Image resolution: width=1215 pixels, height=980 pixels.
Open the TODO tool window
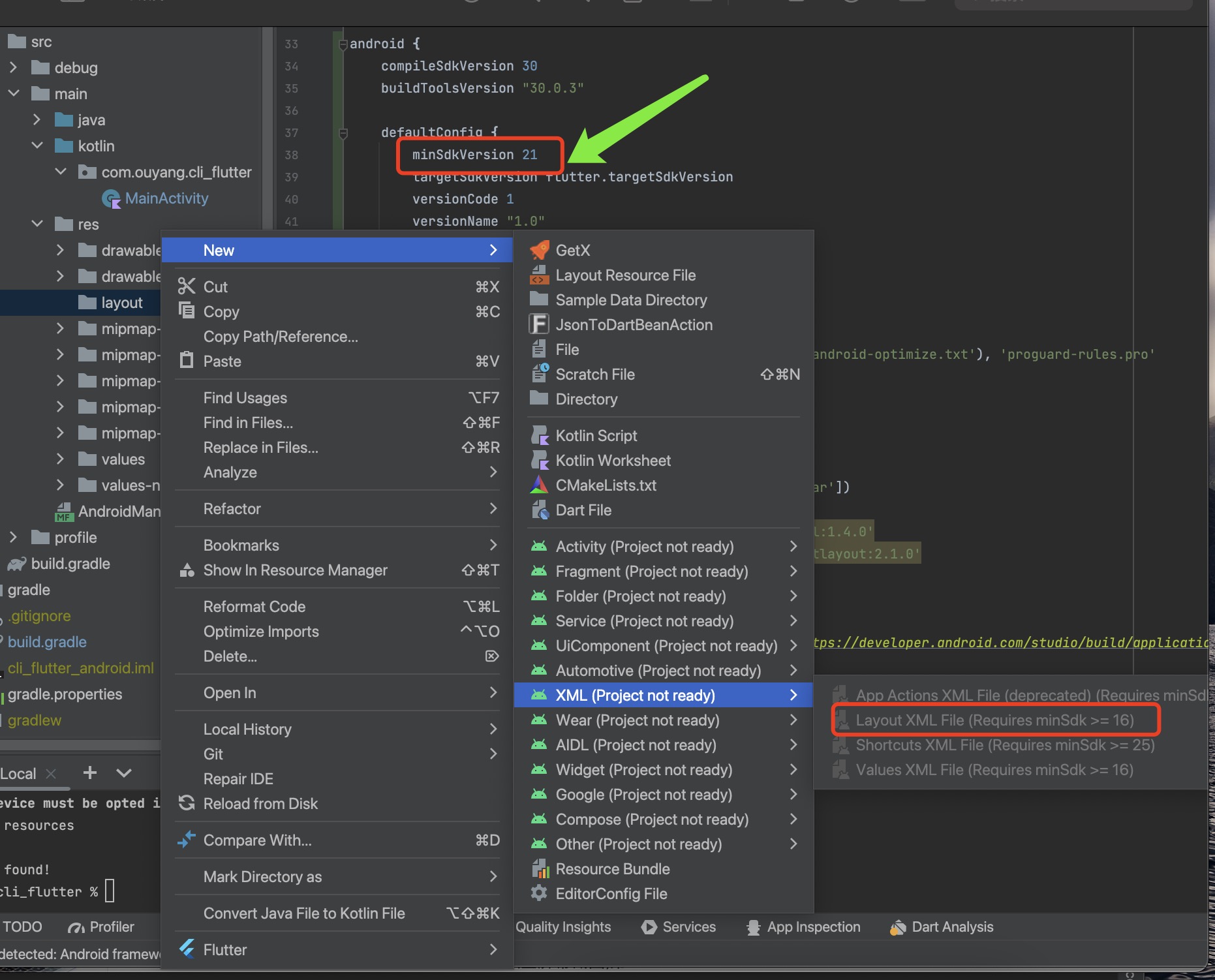(x=22, y=927)
